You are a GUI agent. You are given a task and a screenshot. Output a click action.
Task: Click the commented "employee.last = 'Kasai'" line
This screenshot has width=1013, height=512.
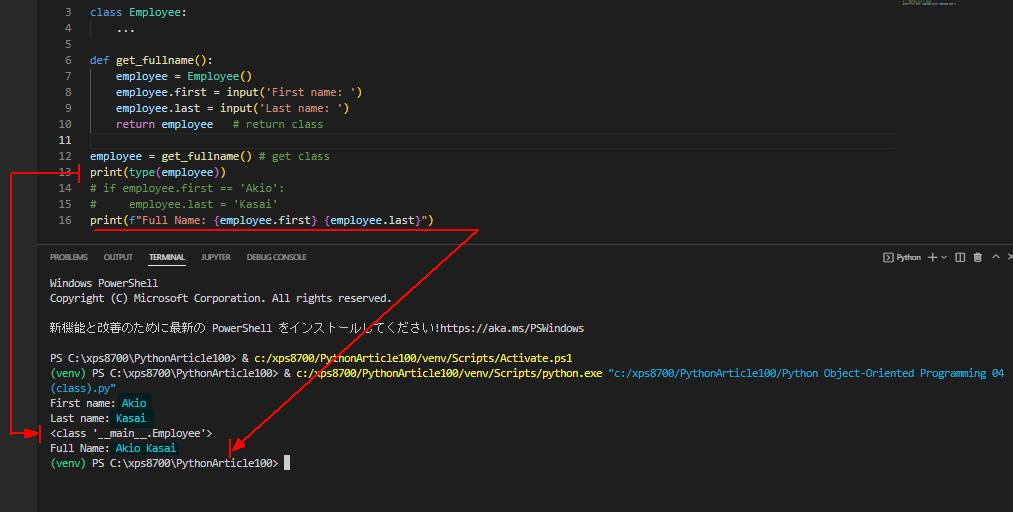(183, 205)
